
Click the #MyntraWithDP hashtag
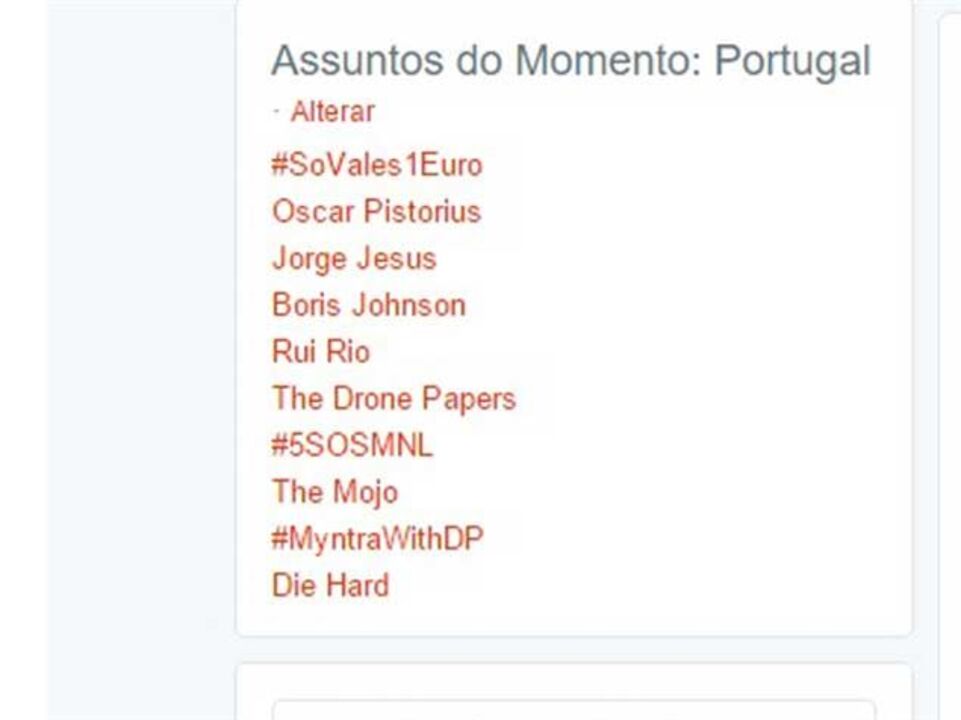point(377,539)
